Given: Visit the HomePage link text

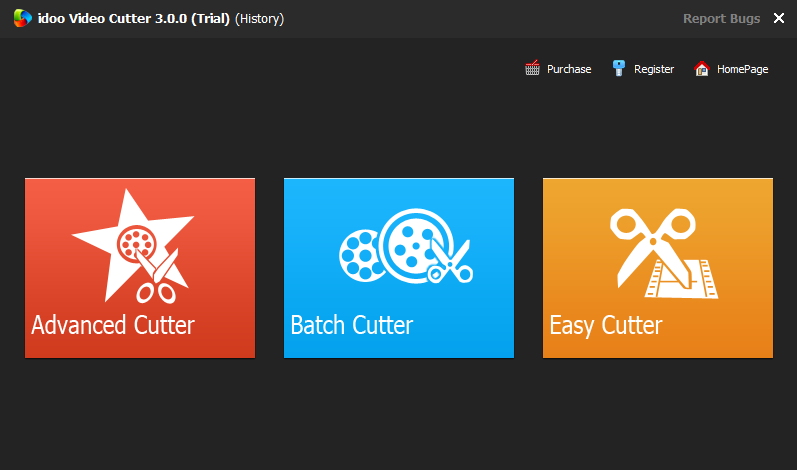Looking at the screenshot, I should point(743,69).
